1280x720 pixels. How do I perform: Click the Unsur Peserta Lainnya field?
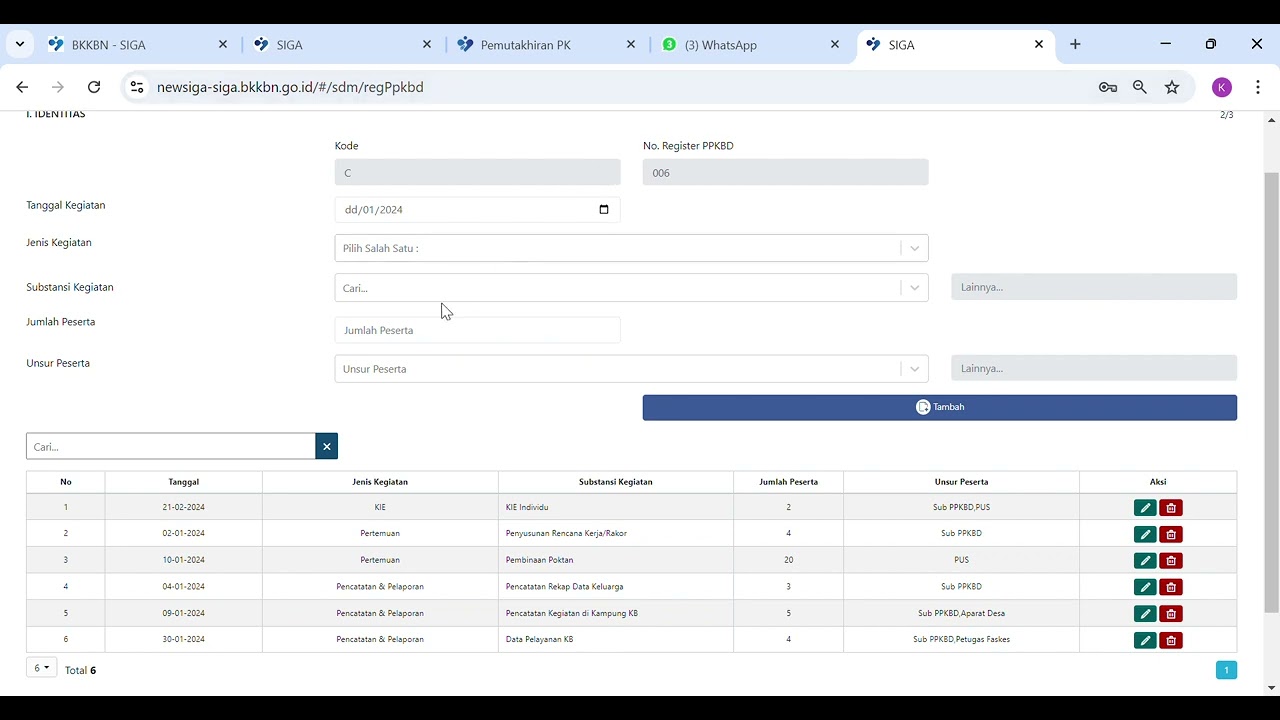point(1094,368)
